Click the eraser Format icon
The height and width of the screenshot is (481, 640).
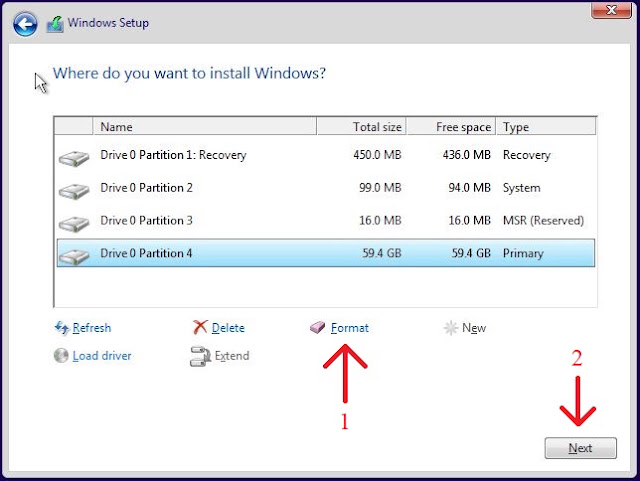pos(317,327)
